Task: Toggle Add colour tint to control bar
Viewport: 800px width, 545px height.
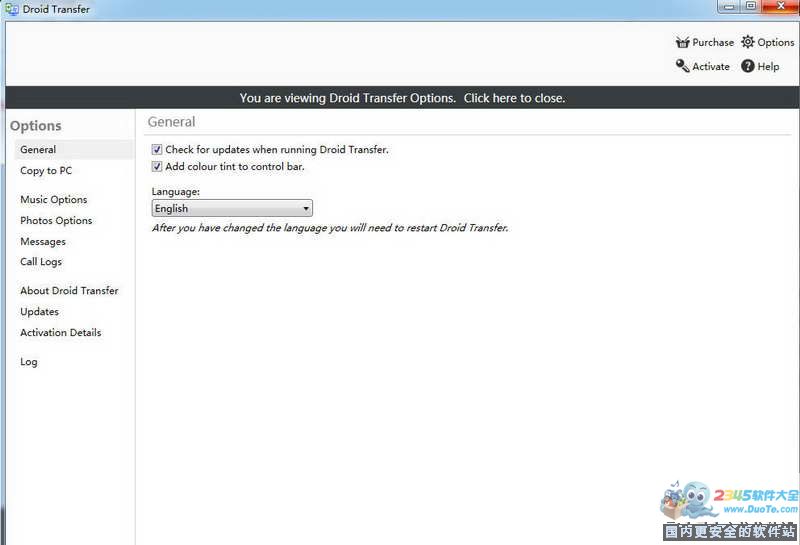Action: (157, 167)
